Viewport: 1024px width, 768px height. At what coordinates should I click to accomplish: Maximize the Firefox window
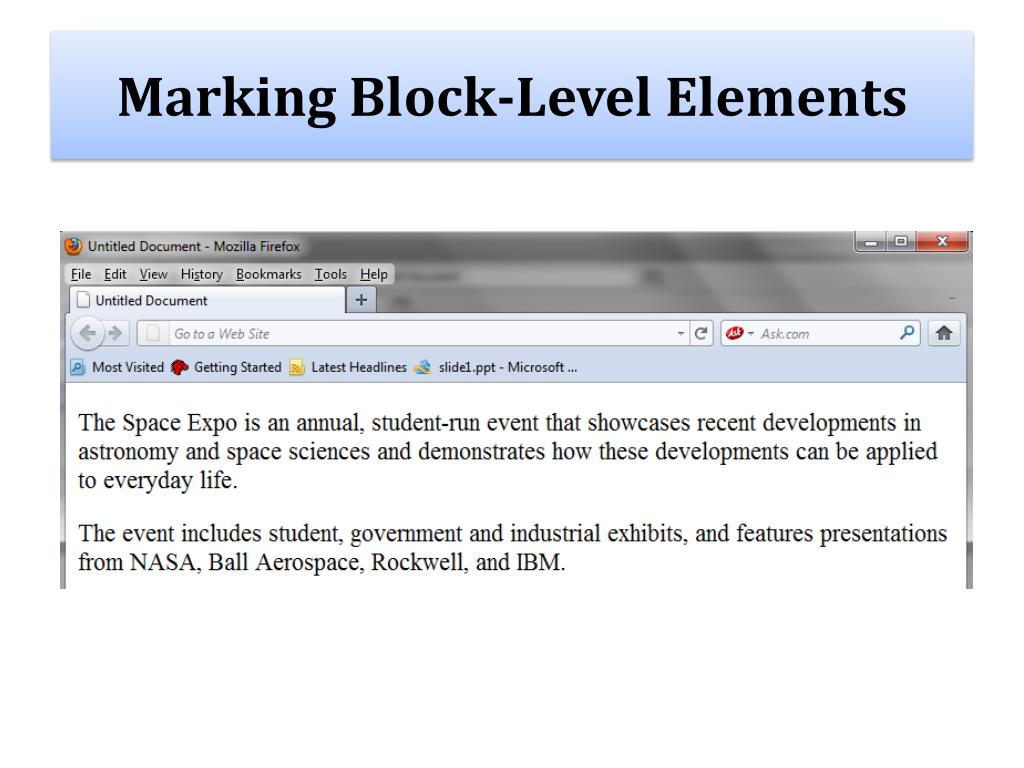(x=901, y=242)
